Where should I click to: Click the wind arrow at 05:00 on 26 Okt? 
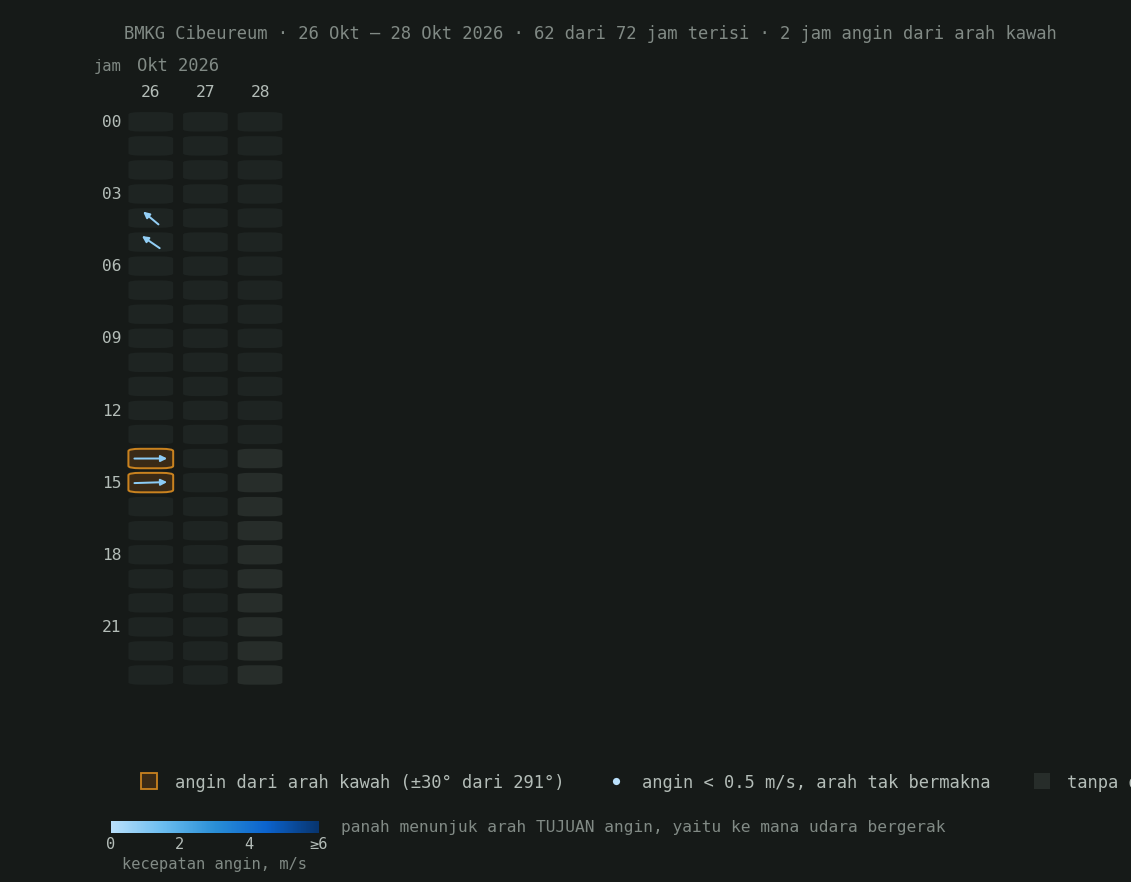pos(151,242)
